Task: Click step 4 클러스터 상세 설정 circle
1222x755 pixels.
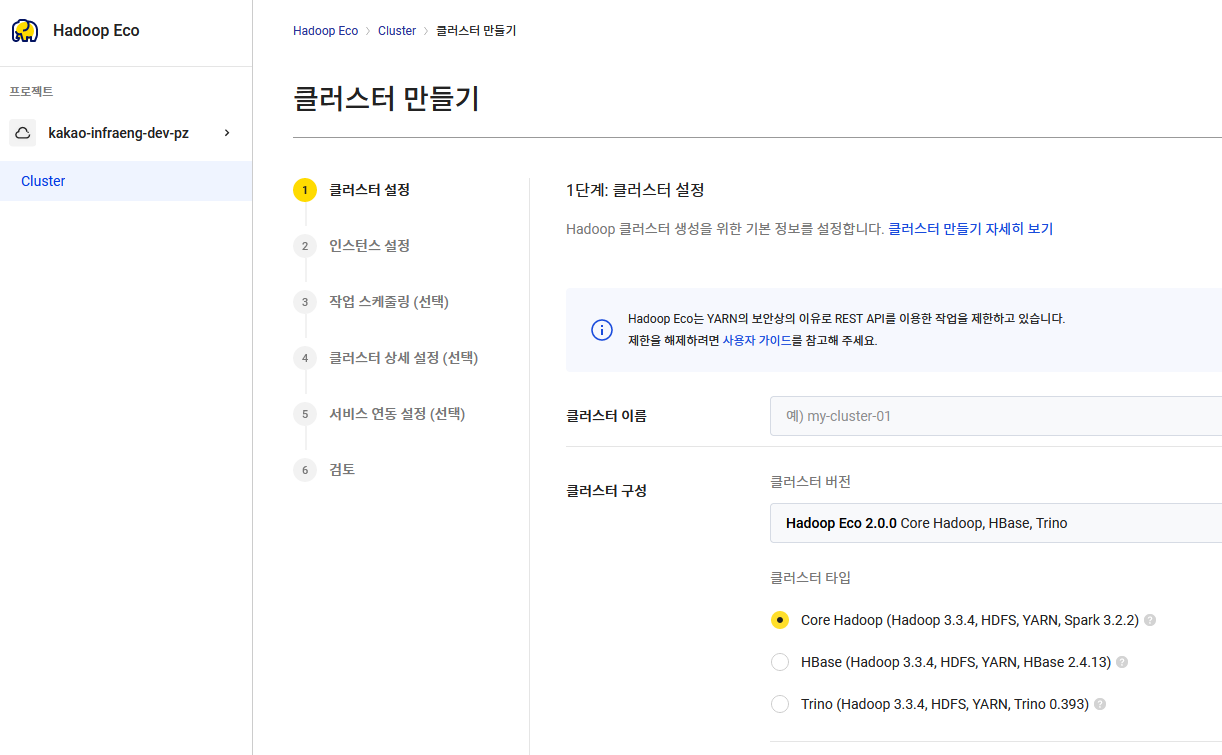Action: pyautogui.click(x=305, y=357)
